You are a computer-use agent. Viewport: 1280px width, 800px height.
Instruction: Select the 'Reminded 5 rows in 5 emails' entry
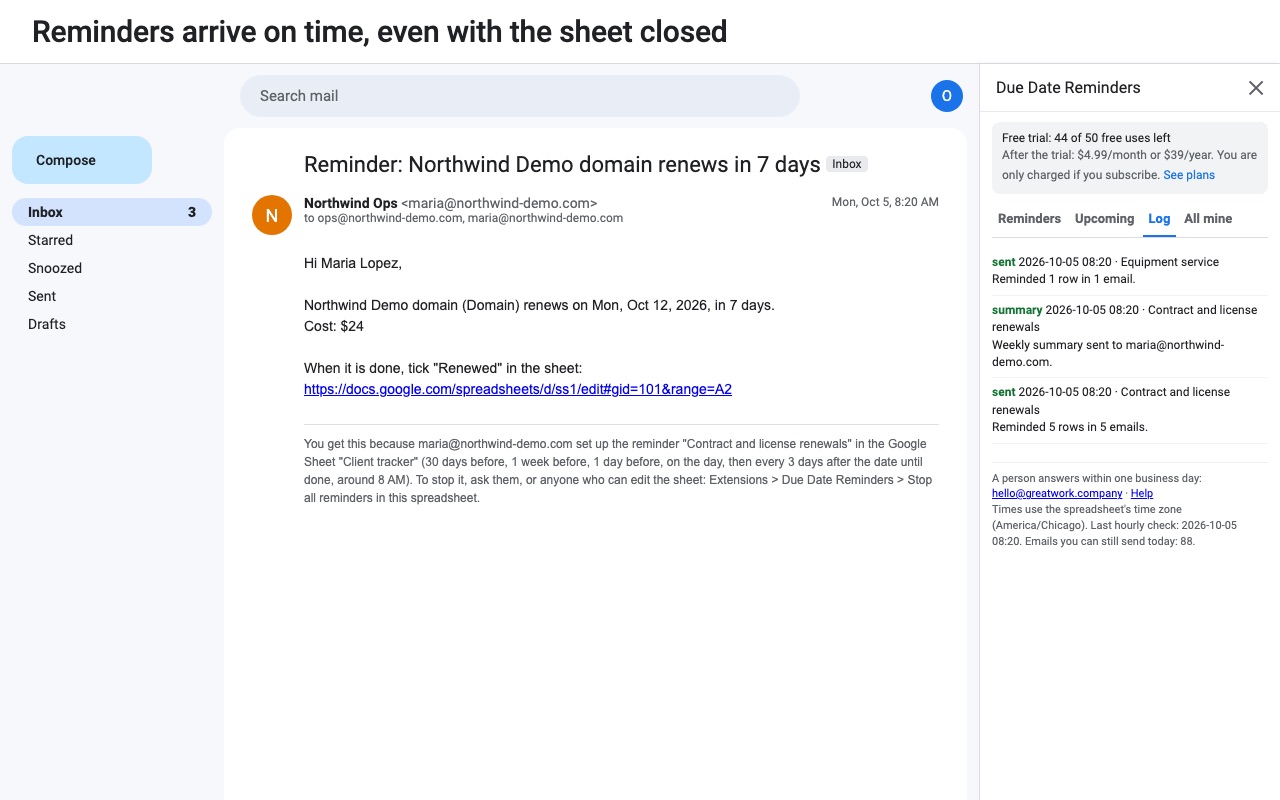[1130, 409]
